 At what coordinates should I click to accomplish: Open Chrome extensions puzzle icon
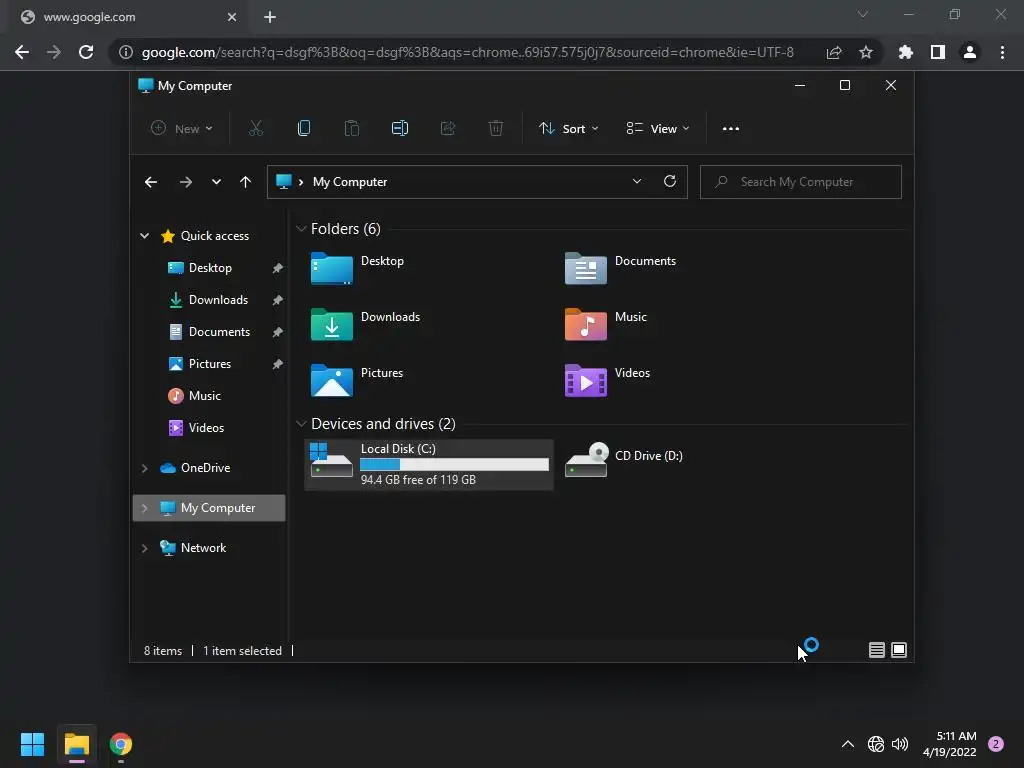click(905, 52)
